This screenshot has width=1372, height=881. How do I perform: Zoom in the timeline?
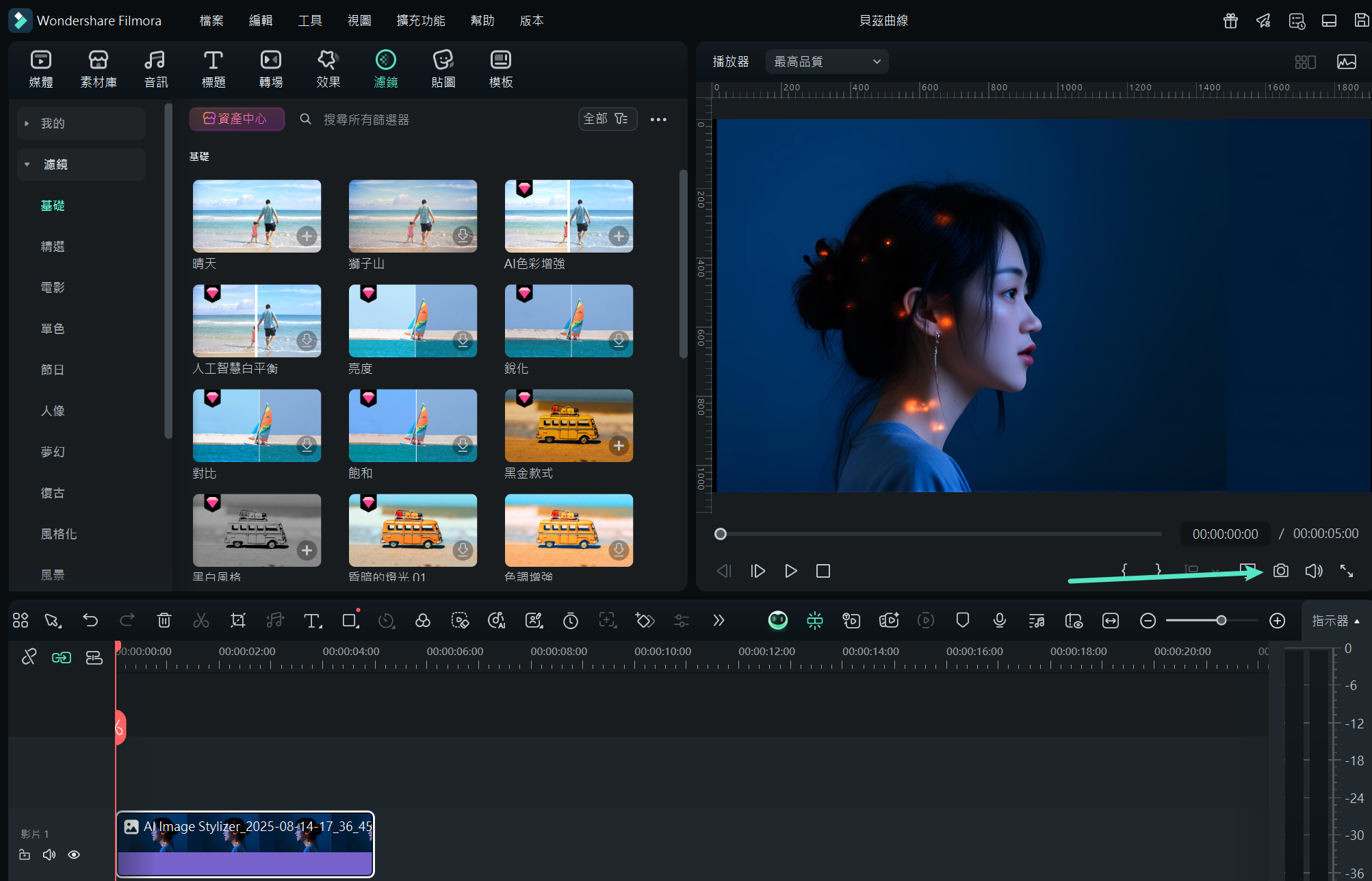coord(1278,620)
